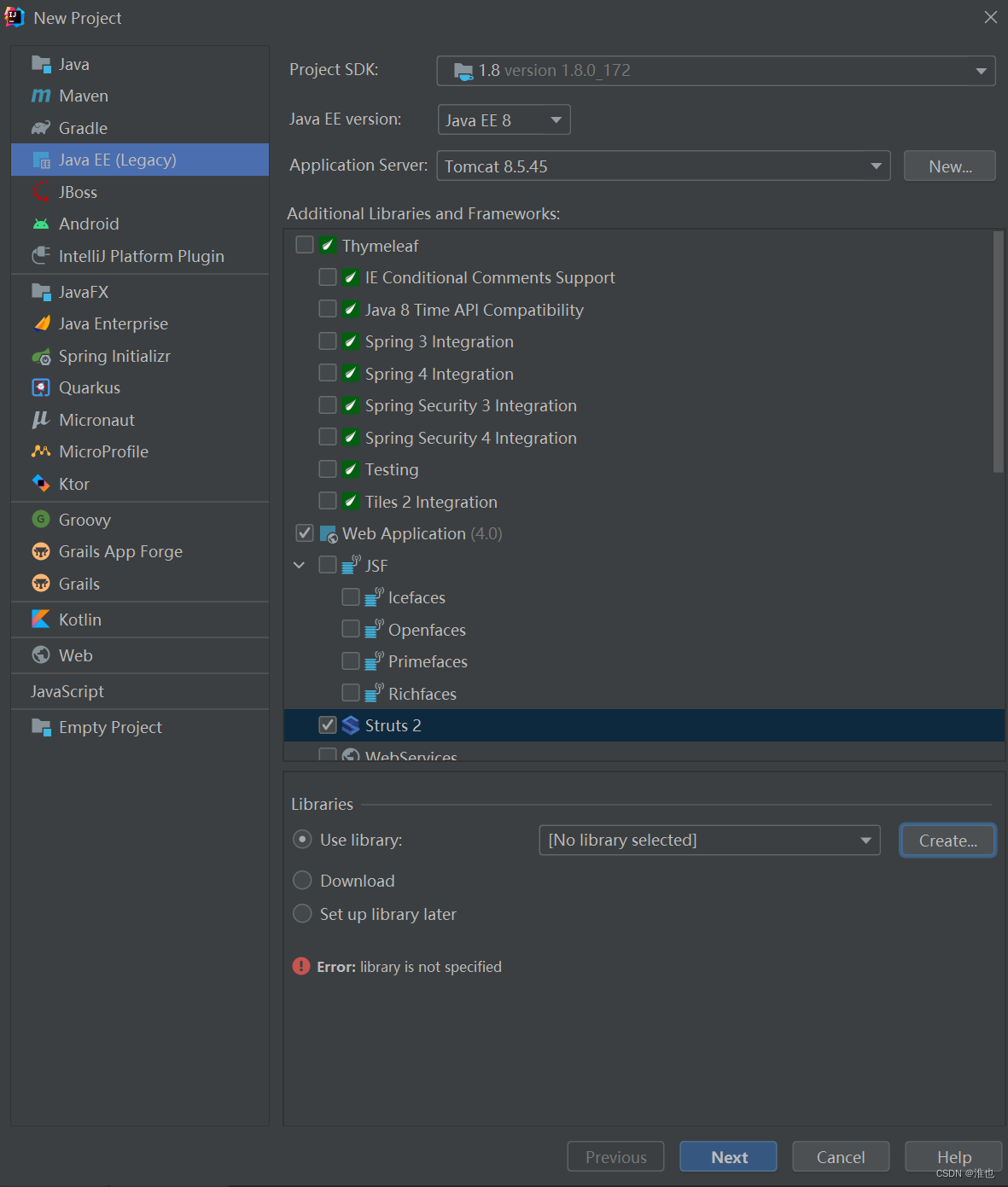Select Maven project type
This screenshot has width=1008, height=1187.
pos(140,96)
